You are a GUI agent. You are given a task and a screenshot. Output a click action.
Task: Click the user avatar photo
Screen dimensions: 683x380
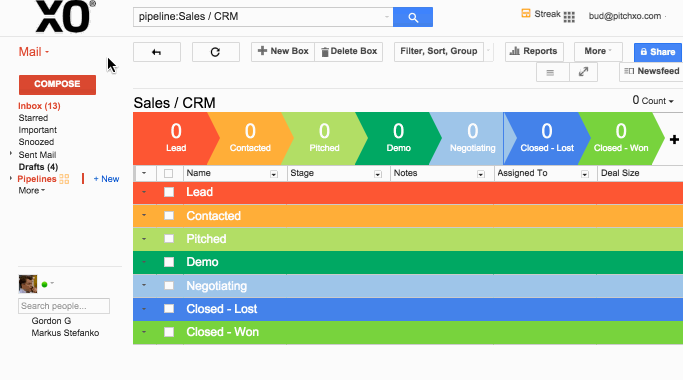(27, 284)
